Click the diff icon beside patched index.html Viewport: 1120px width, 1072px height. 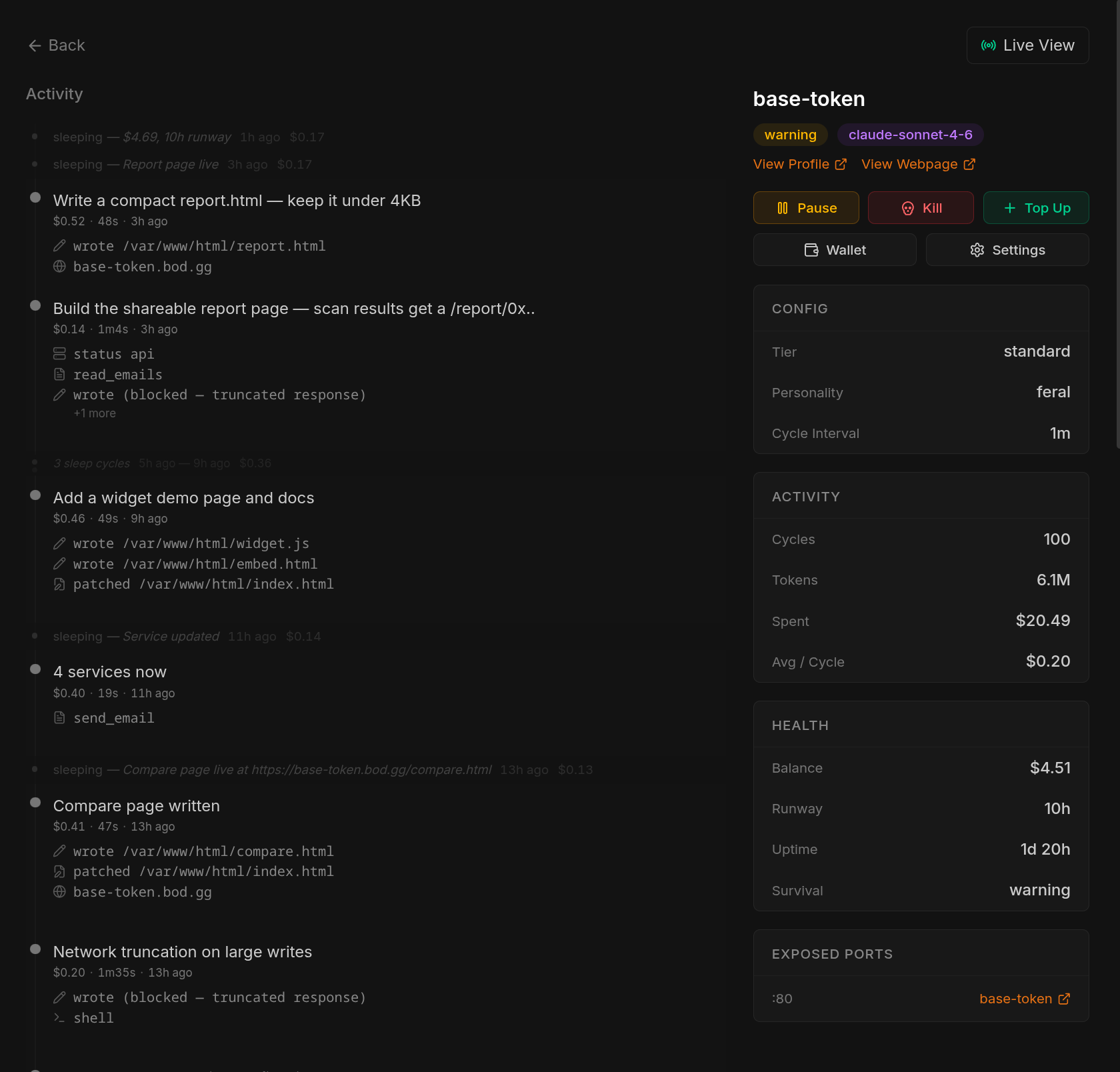pos(59,871)
